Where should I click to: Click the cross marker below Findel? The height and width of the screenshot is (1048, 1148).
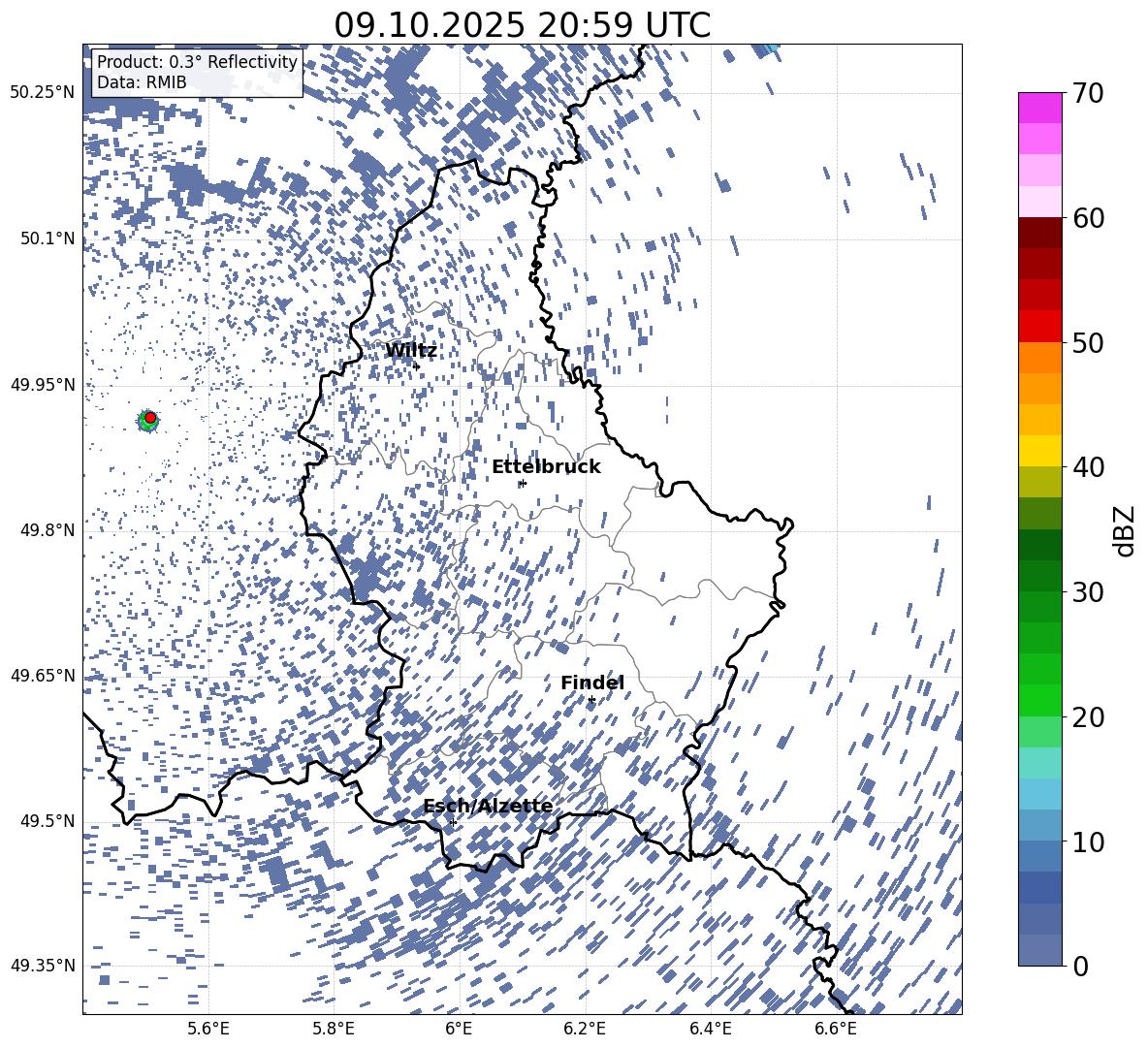coord(591,700)
